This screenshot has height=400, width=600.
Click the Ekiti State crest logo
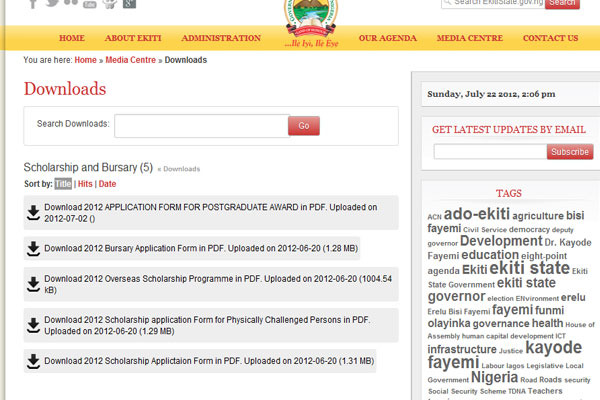pyautogui.click(x=311, y=19)
